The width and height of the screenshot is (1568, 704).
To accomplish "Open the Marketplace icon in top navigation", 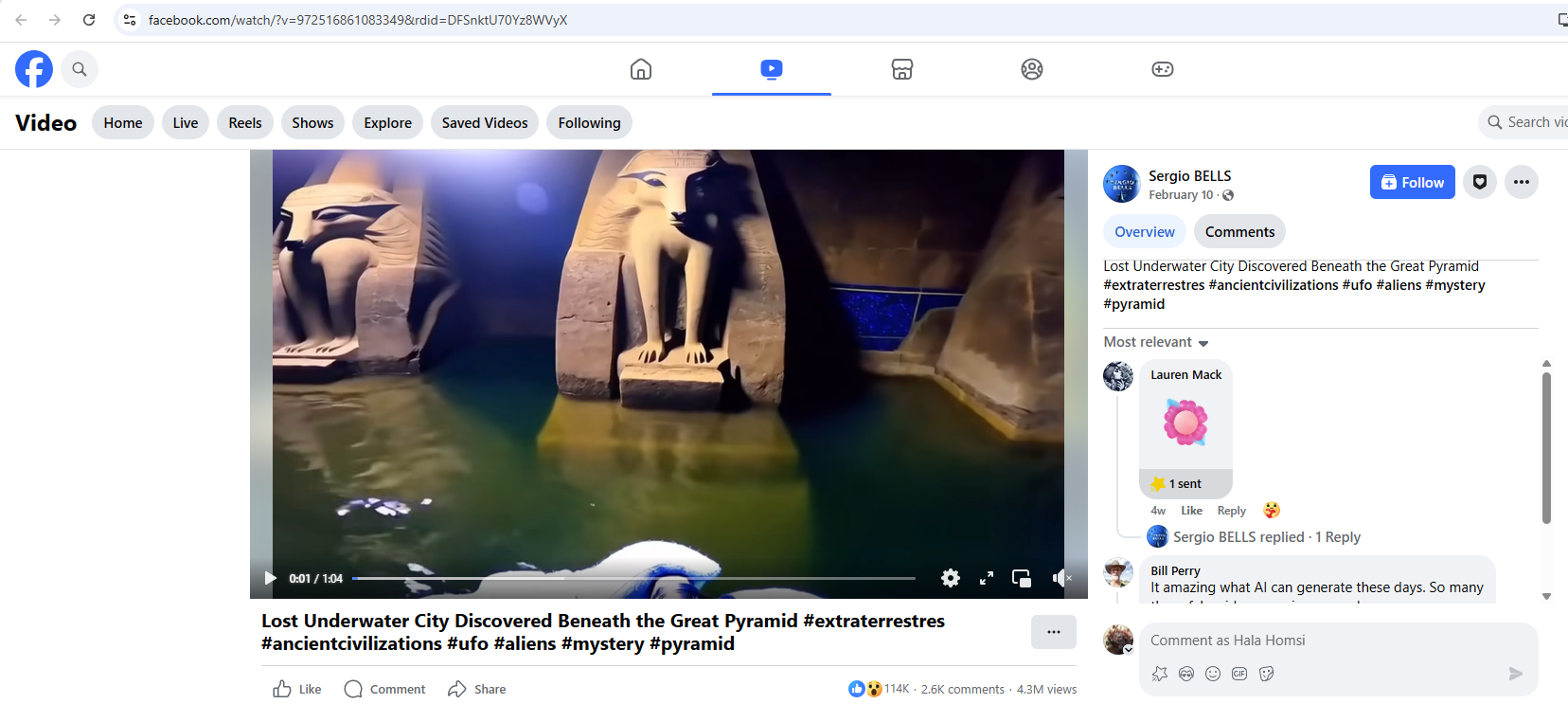I will tap(901, 69).
